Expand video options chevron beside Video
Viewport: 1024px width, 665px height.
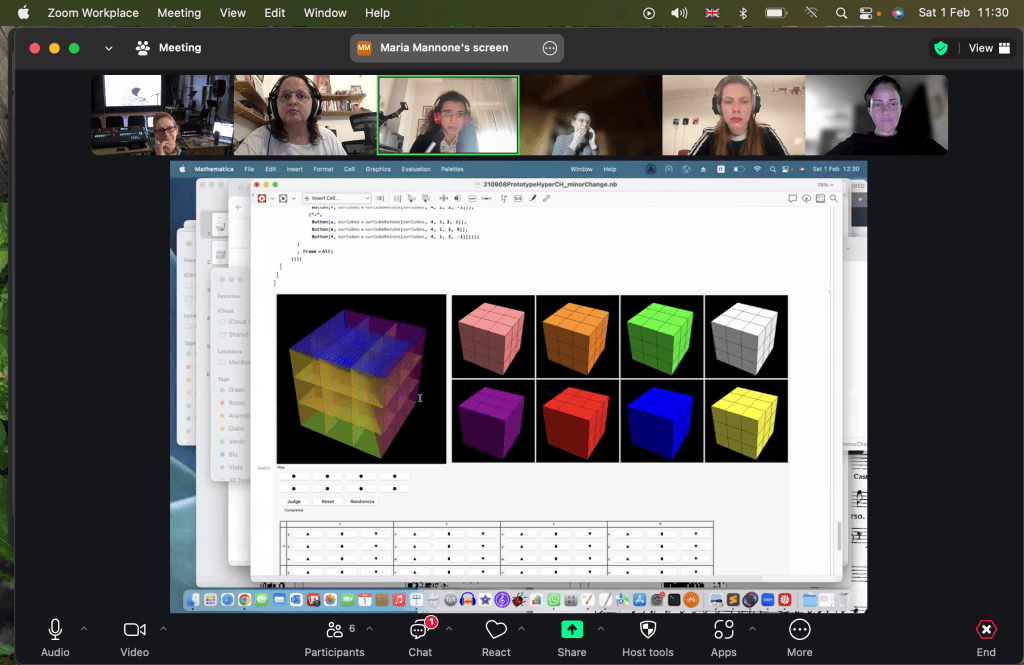(163, 629)
